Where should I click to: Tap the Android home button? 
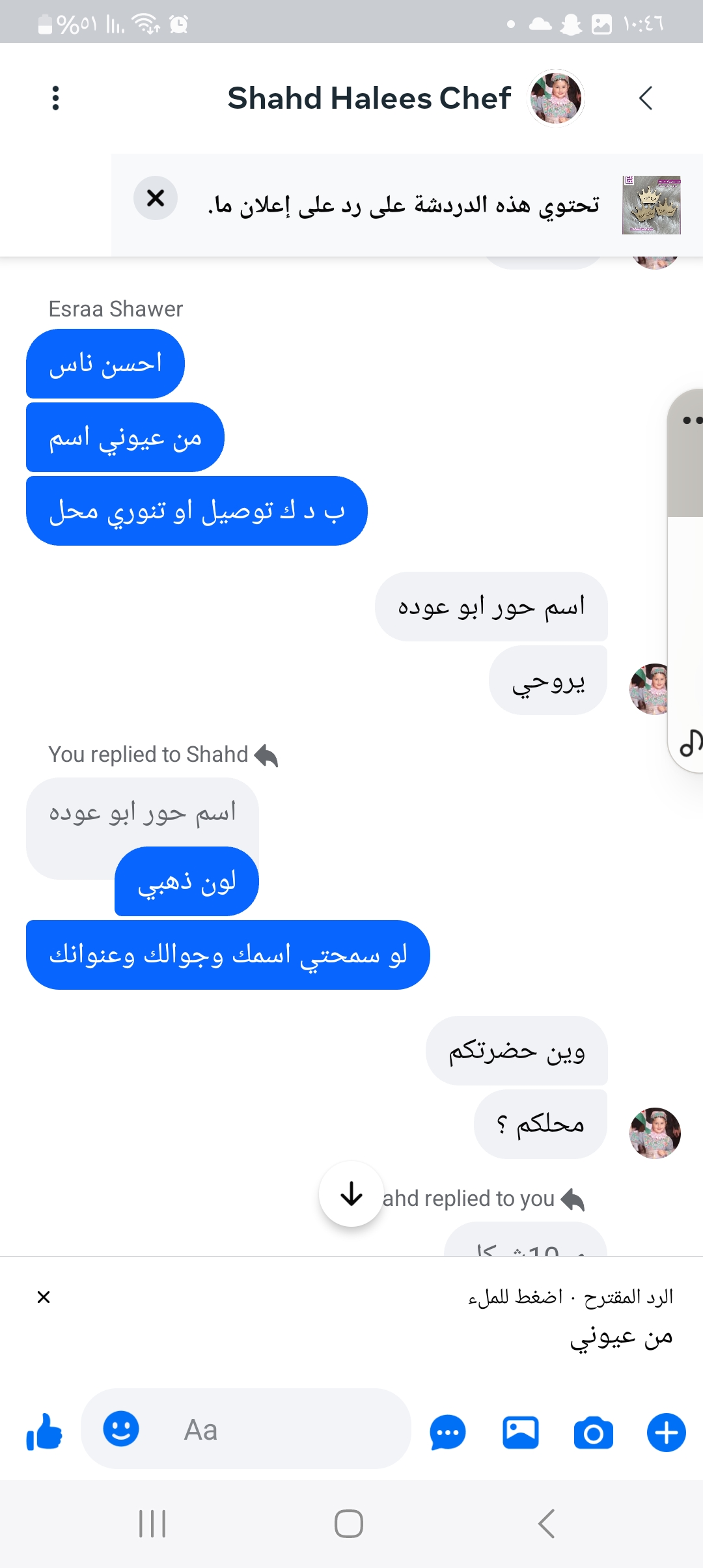349,1524
